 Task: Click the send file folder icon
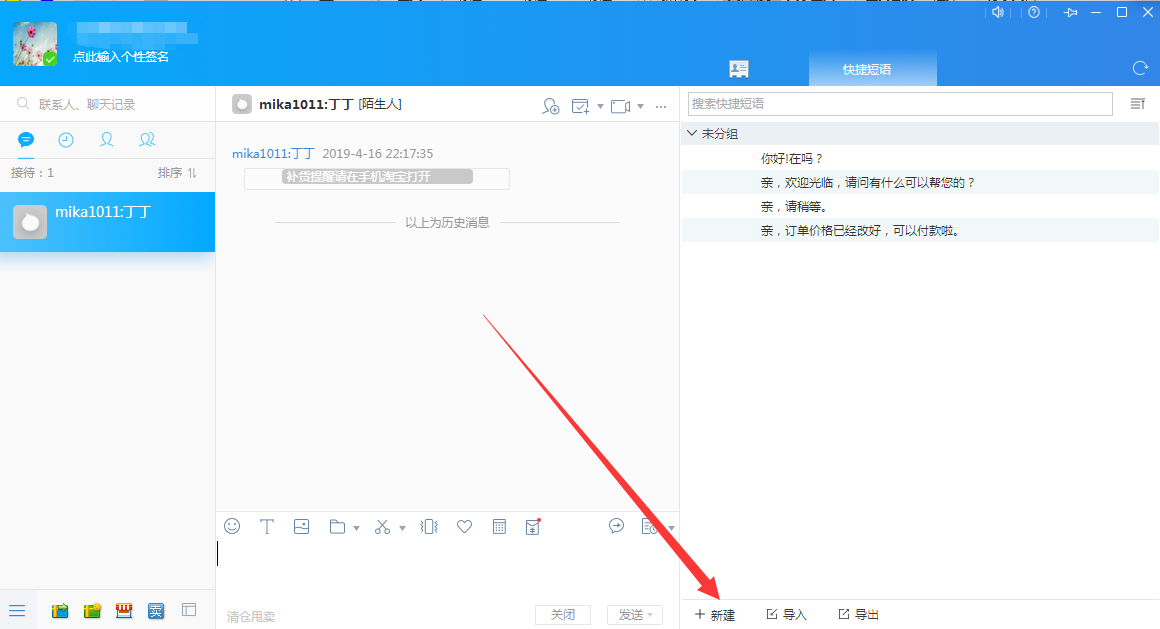point(337,527)
